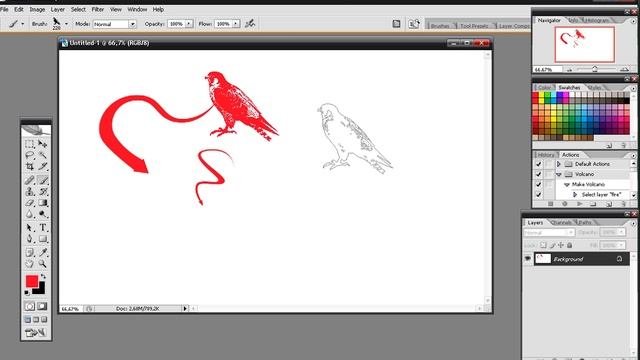This screenshot has height=360, width=640.
Task: Reset default foreground and background colors
Action: 27,293
